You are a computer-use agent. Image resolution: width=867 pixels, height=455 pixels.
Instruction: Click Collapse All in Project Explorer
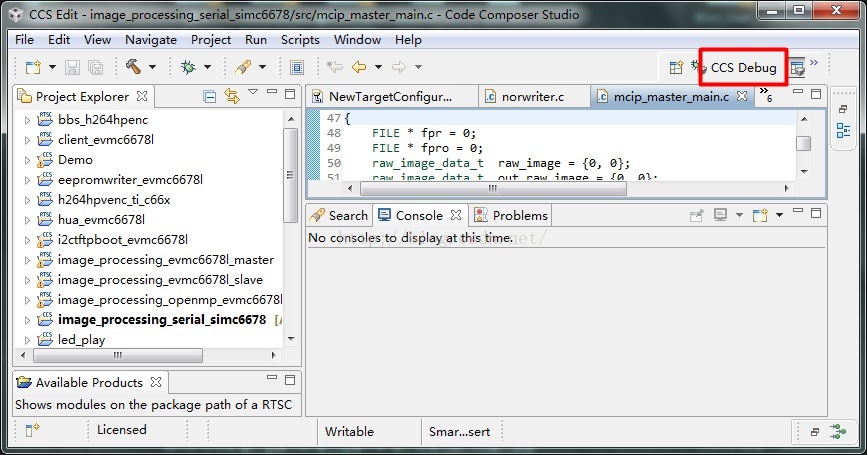tap(210, 97)
